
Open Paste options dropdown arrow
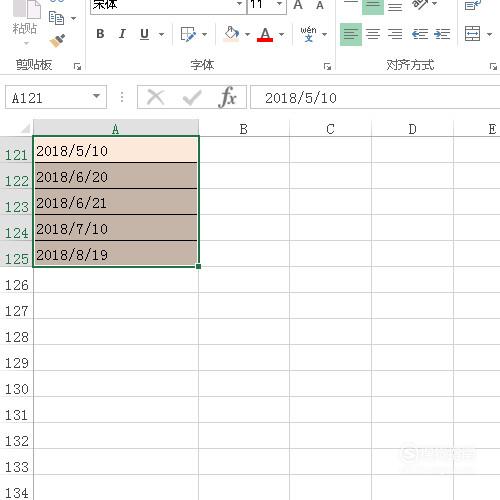click(x=26, y=43)
